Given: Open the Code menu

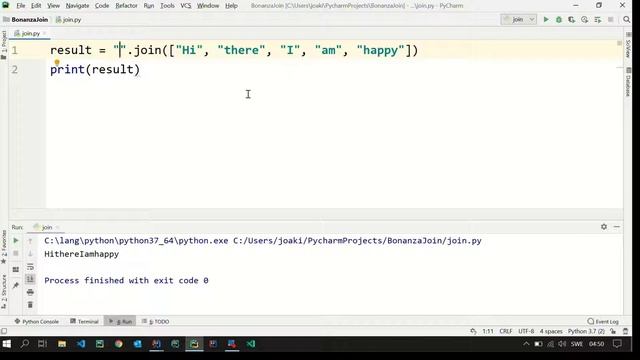Looking at the screenshot, I should click(102, 6).
